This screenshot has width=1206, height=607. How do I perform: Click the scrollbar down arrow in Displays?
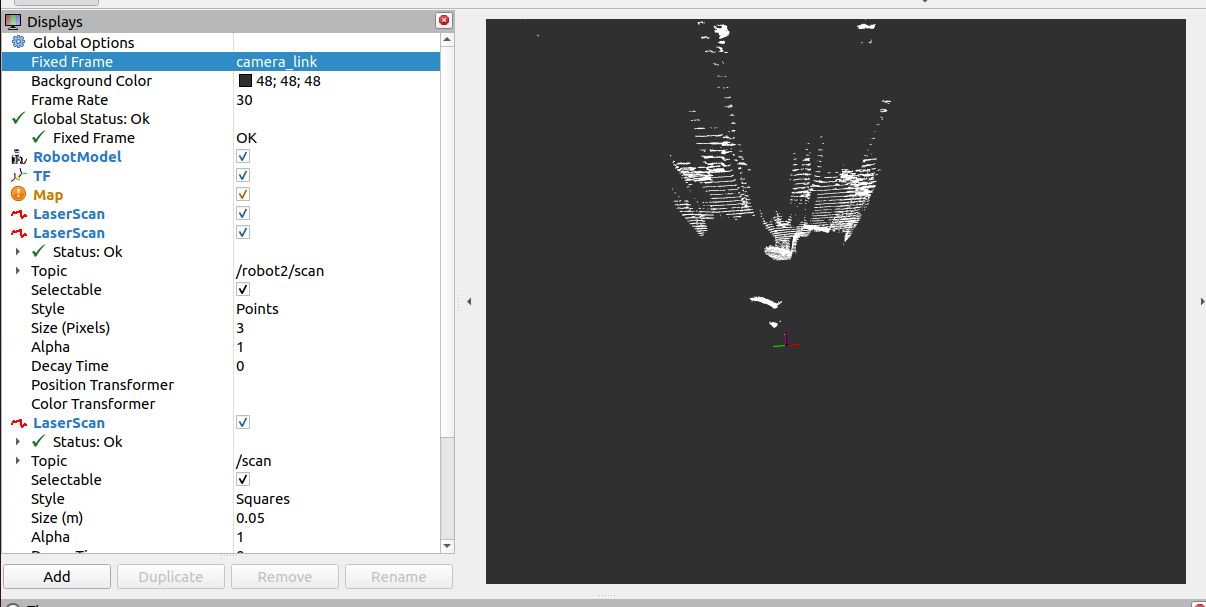click(447, 546)
